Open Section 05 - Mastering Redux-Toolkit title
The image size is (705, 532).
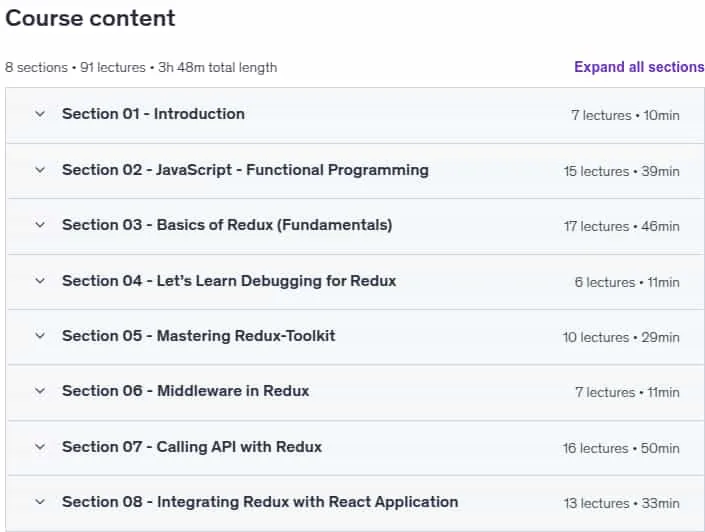(x=199, y=336)
